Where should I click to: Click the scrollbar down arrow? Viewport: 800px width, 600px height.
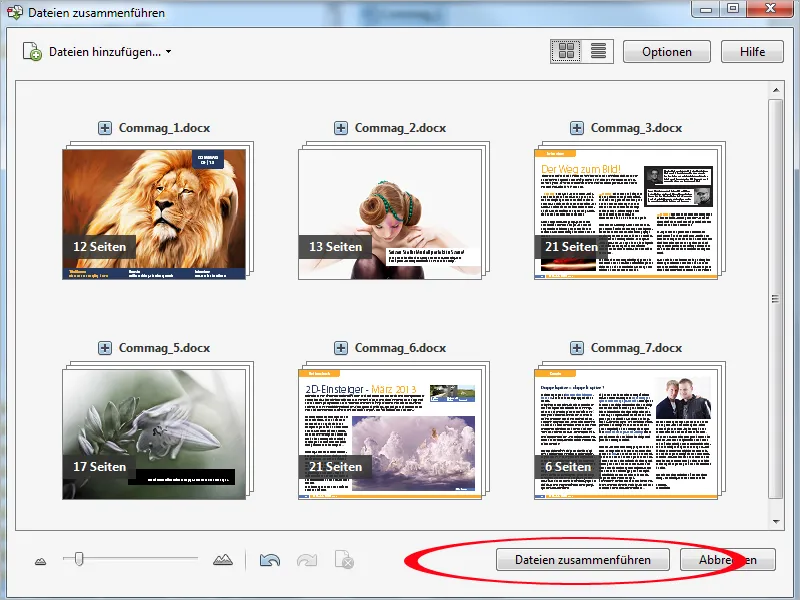776,521
